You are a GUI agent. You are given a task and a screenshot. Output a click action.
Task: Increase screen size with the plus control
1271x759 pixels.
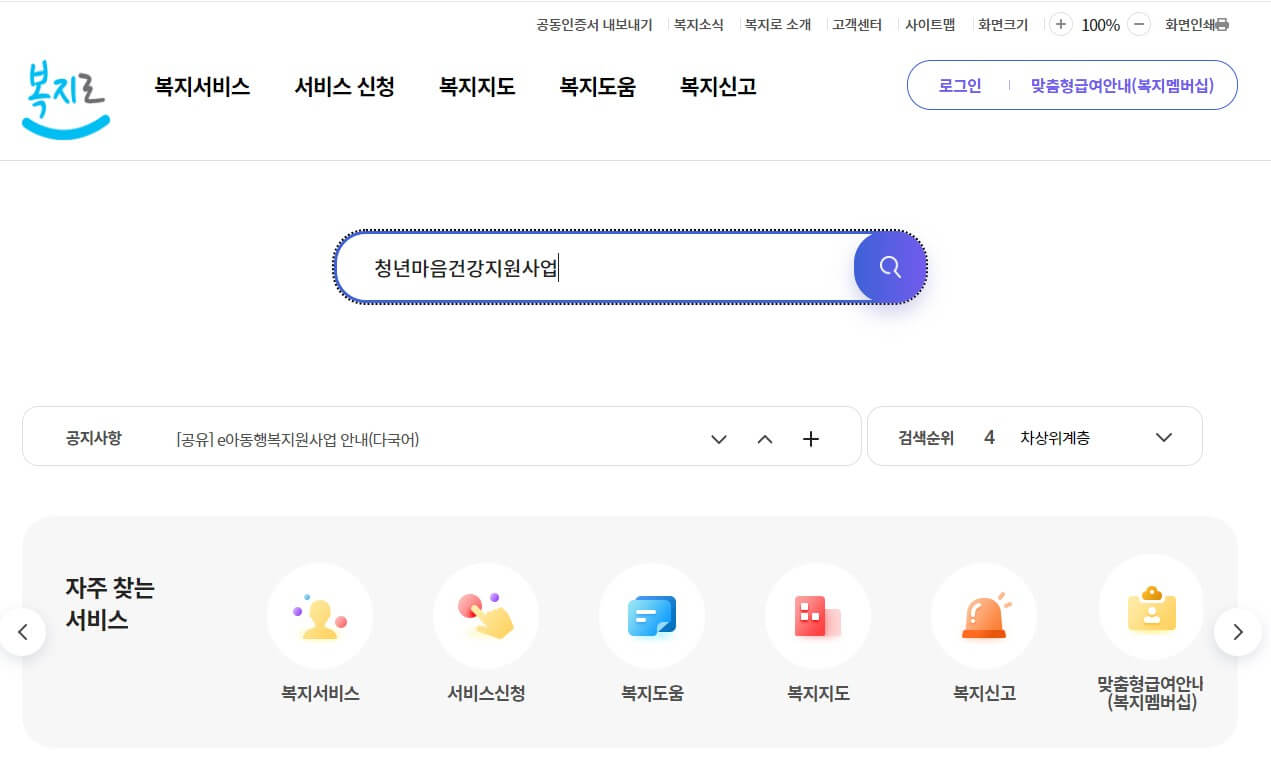(1060, 24)
